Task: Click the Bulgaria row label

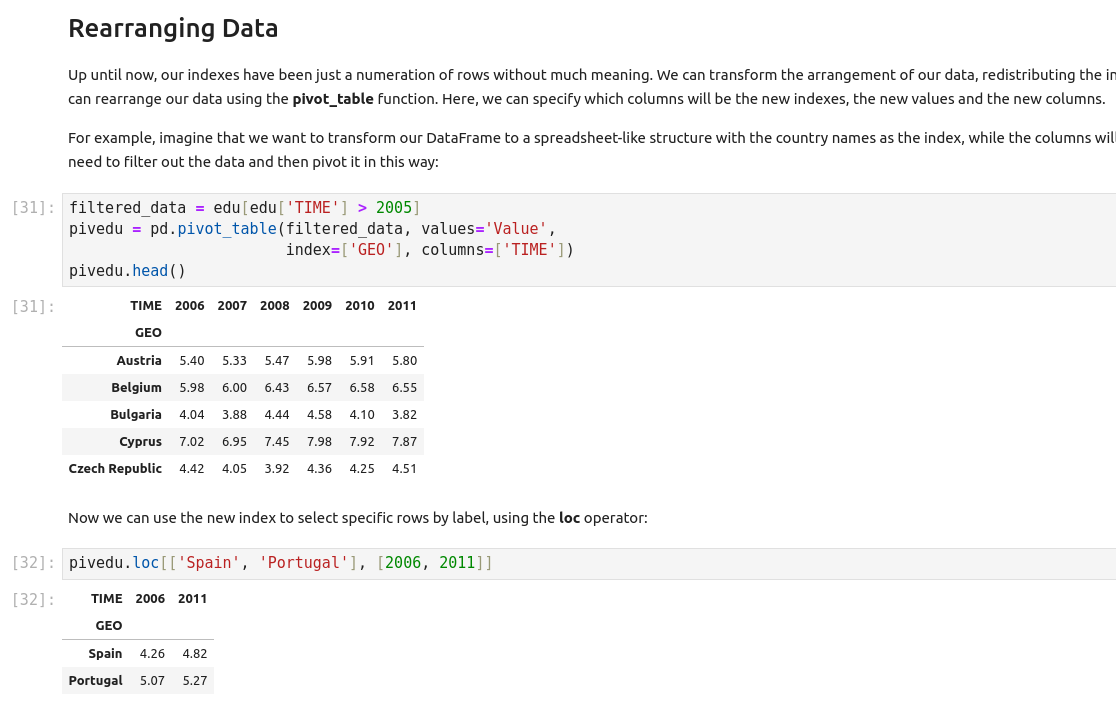Action: (136, 414)
